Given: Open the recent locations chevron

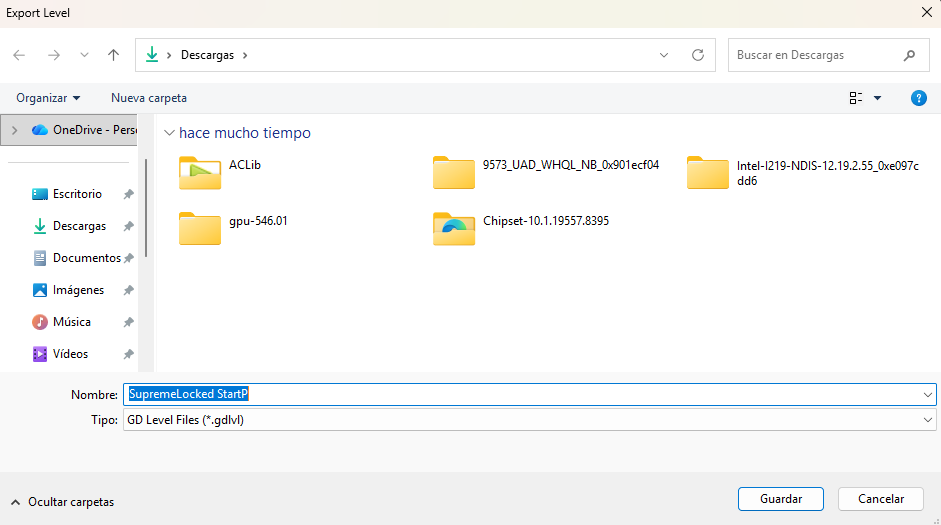Looking at the screenshot, I should tap(84, 55).
